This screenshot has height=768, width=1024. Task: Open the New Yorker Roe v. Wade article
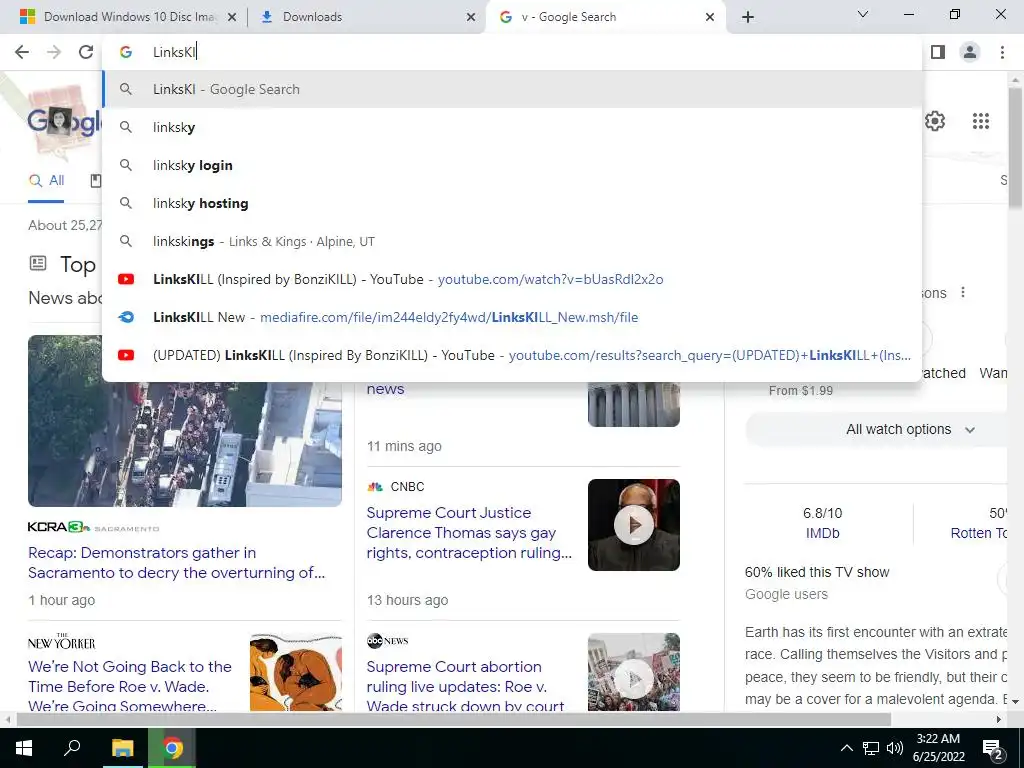130,685
